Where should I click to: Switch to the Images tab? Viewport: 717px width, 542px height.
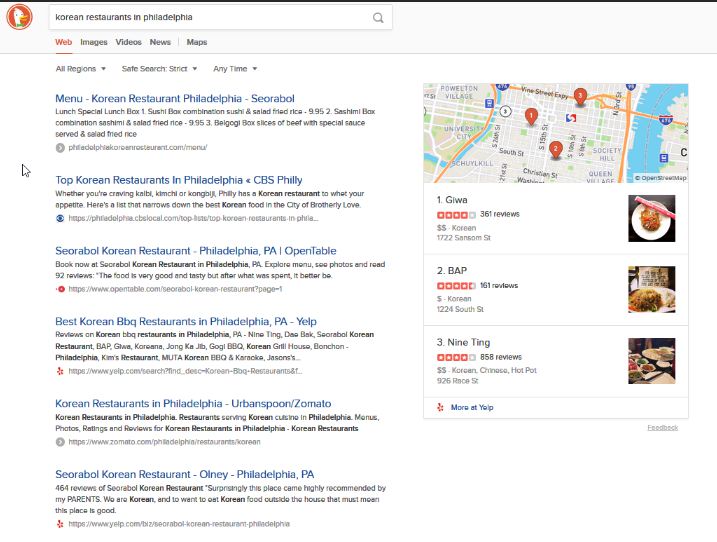click(x=94, y=42)
